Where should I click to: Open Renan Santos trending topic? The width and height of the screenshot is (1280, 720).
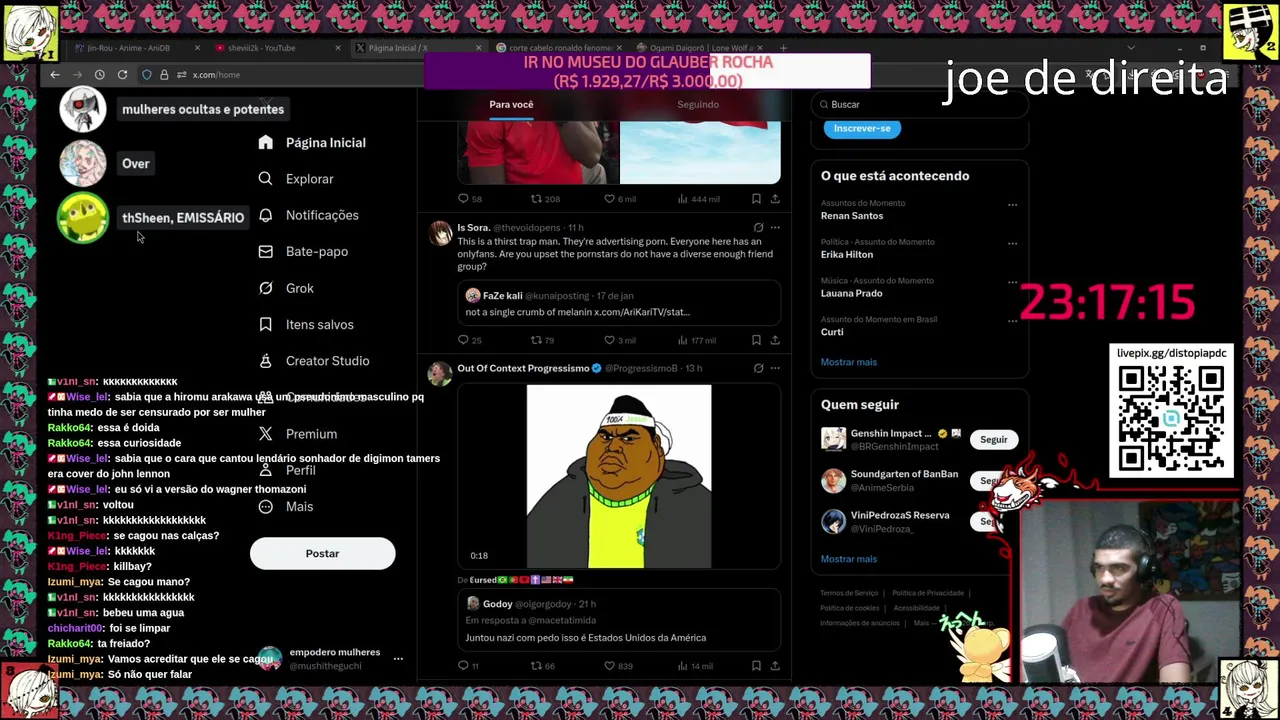(852, 216)
